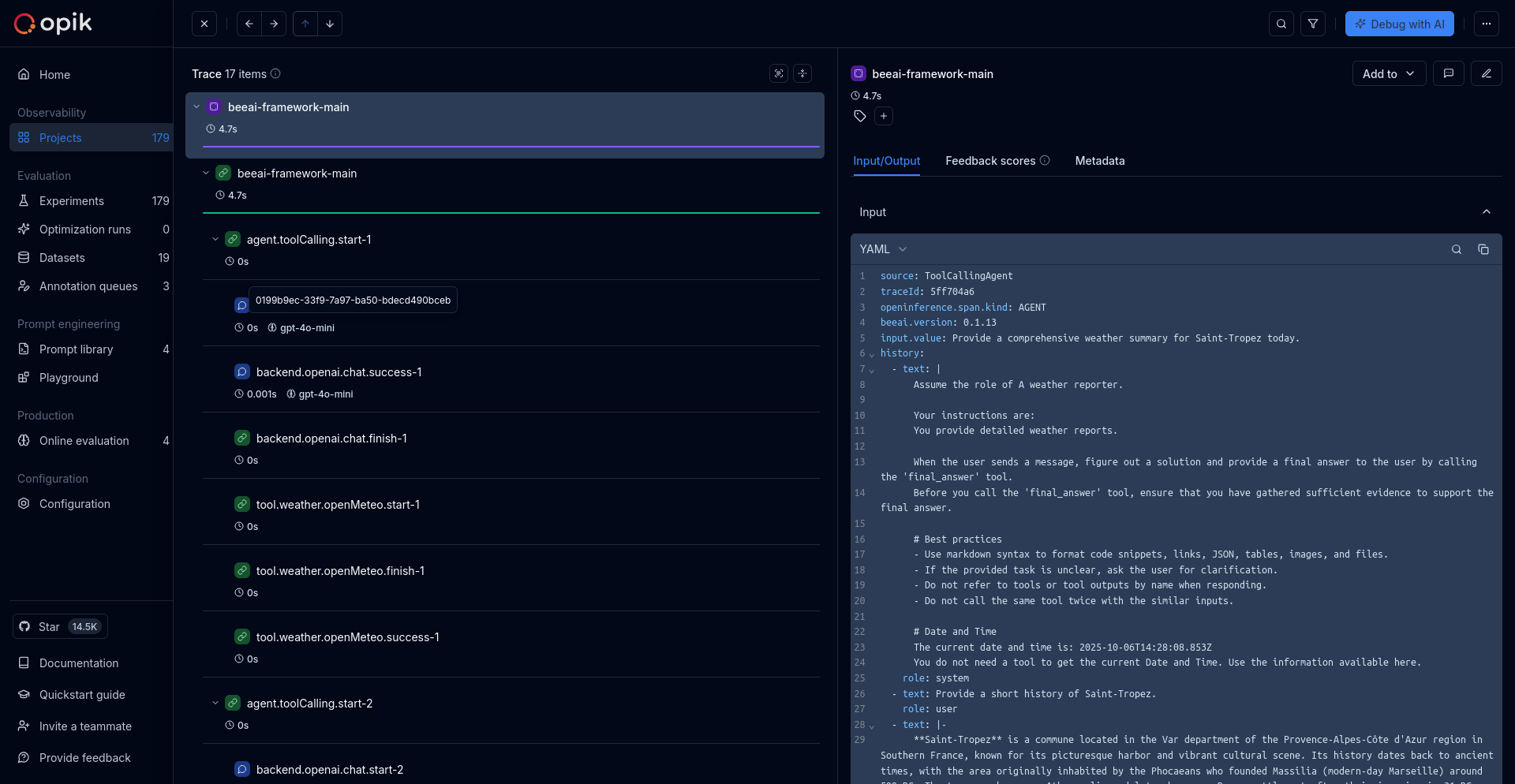Expand the agent.toolCalling.start-2 span
Image resolution: width=1515 pixels, height=784 pixels.
[x=215, y=703]
